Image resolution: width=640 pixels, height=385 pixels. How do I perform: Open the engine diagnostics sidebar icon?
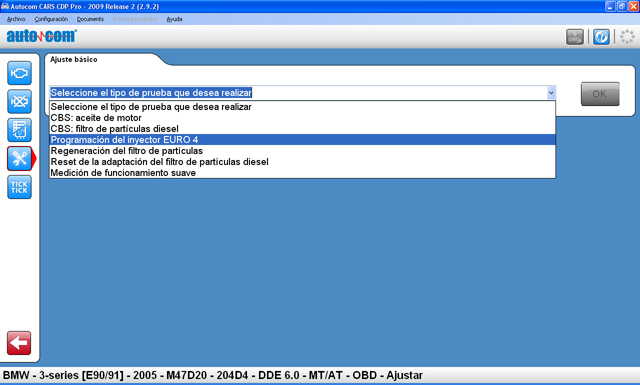19,73
